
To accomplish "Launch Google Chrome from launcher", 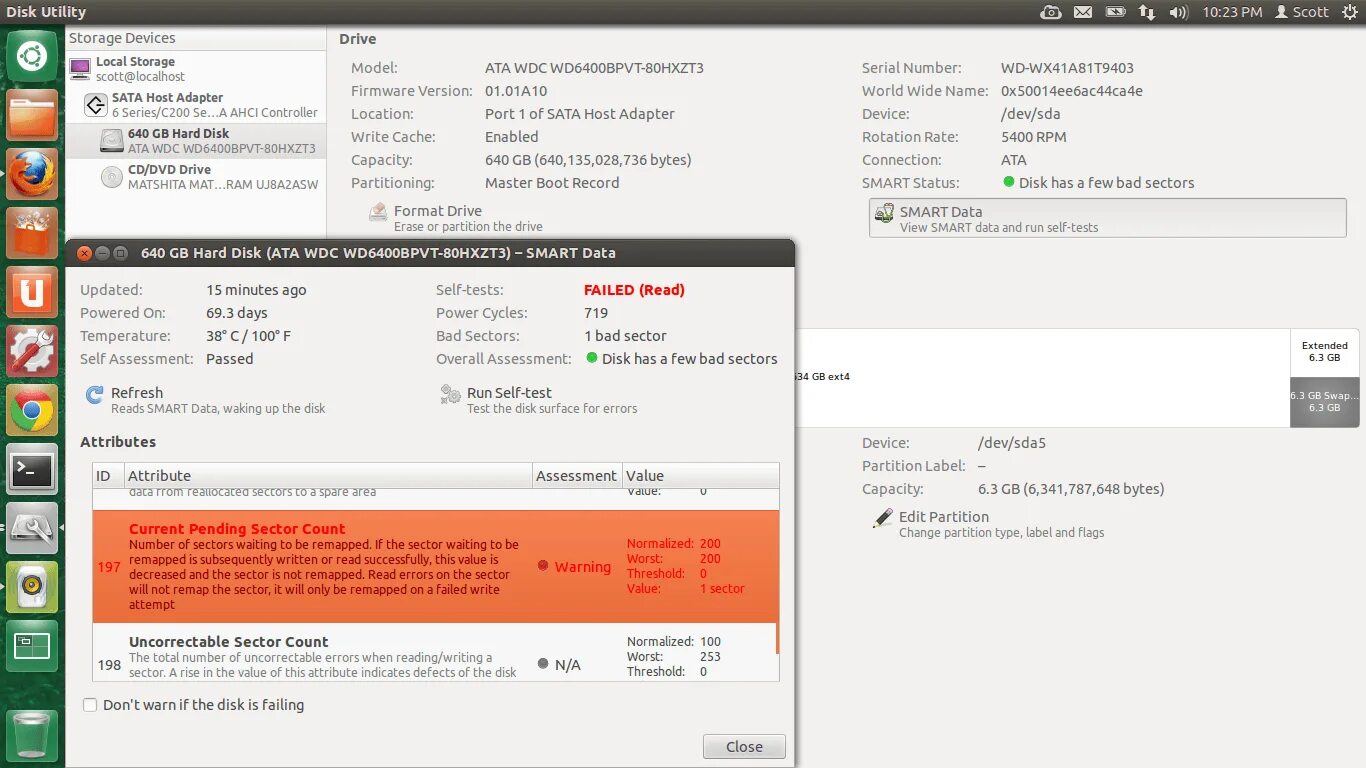I will point(32,410).
